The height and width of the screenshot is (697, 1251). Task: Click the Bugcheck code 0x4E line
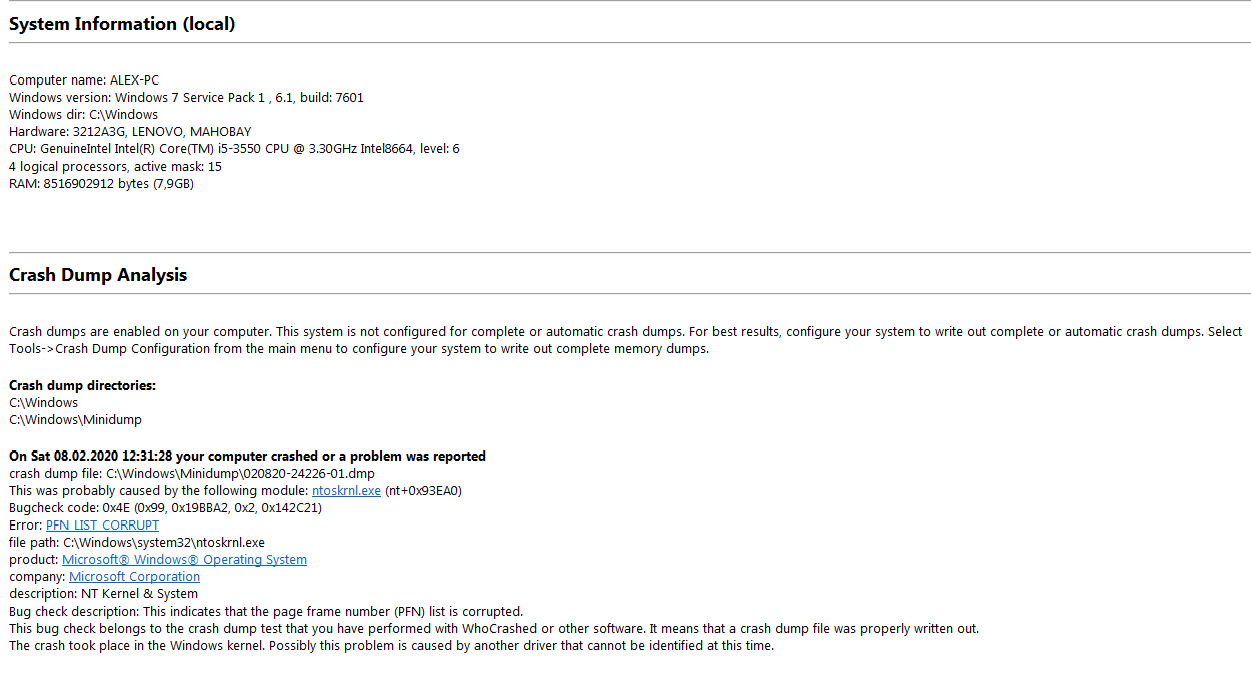click(x=165, y=508)
